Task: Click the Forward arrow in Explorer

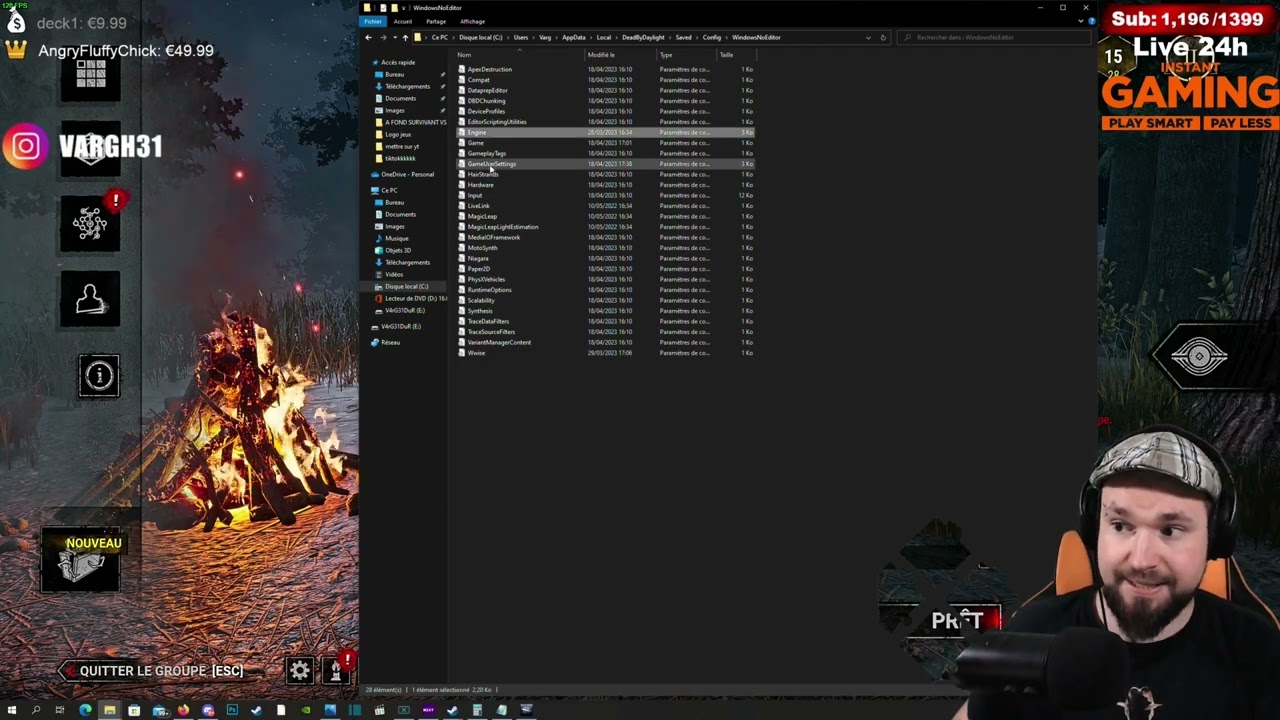Action: pos(382,37)
